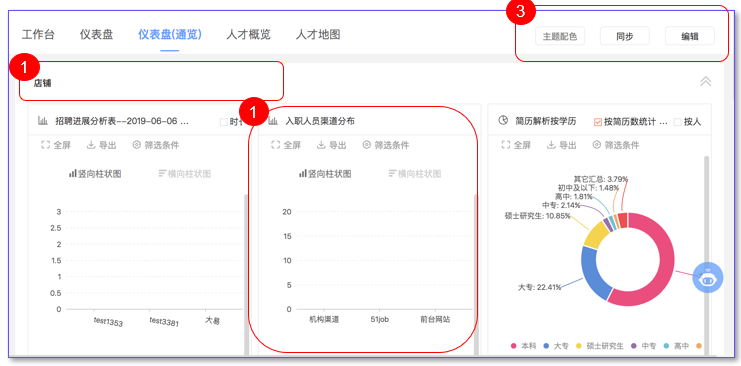The height and width of the screenshot is (366, 741).
Task: Toggle 中专 legend item in pie chart
Action: tap(644, 346)
